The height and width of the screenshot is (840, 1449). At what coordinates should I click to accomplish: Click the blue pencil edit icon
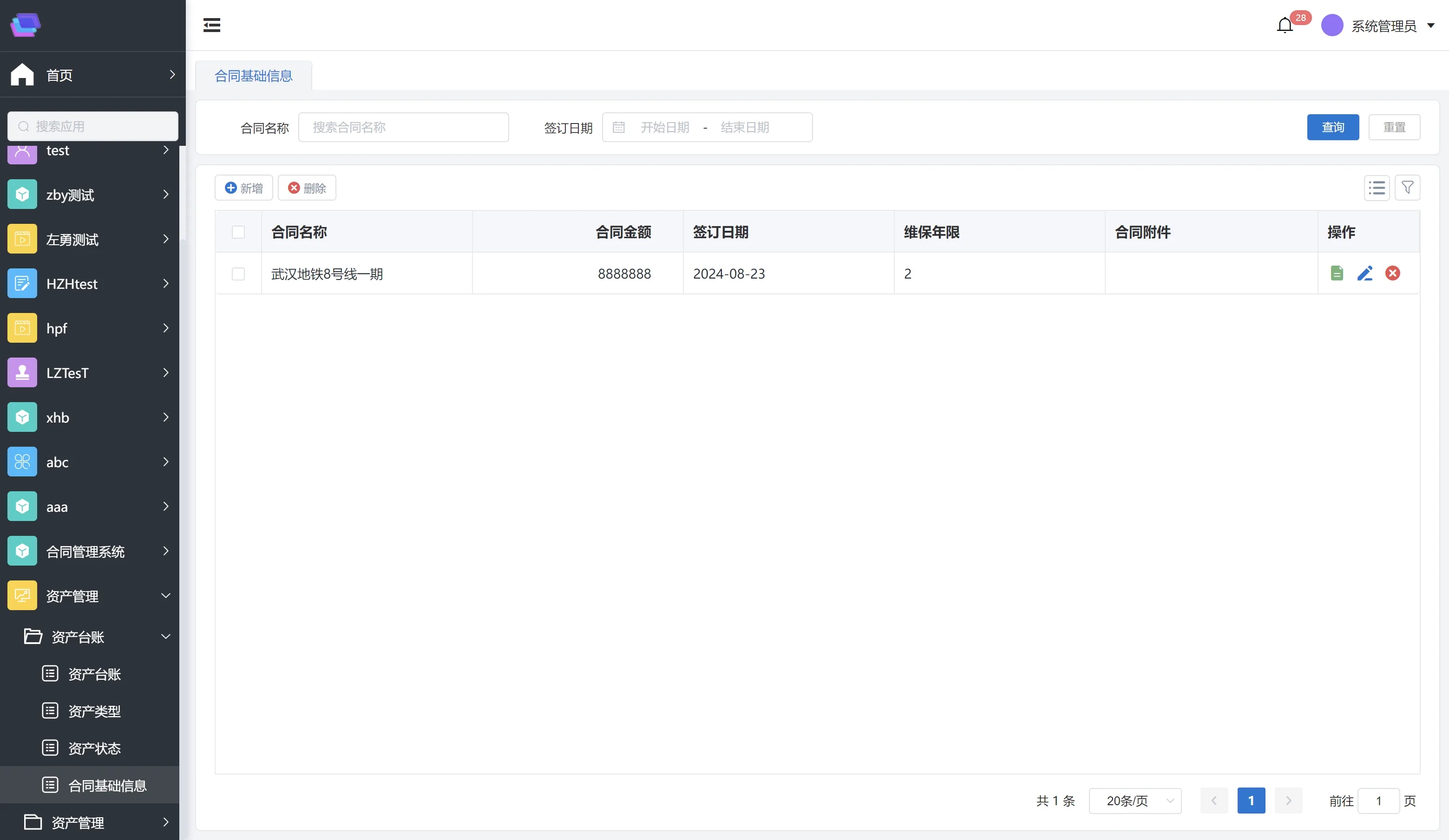click(1364, 273)
